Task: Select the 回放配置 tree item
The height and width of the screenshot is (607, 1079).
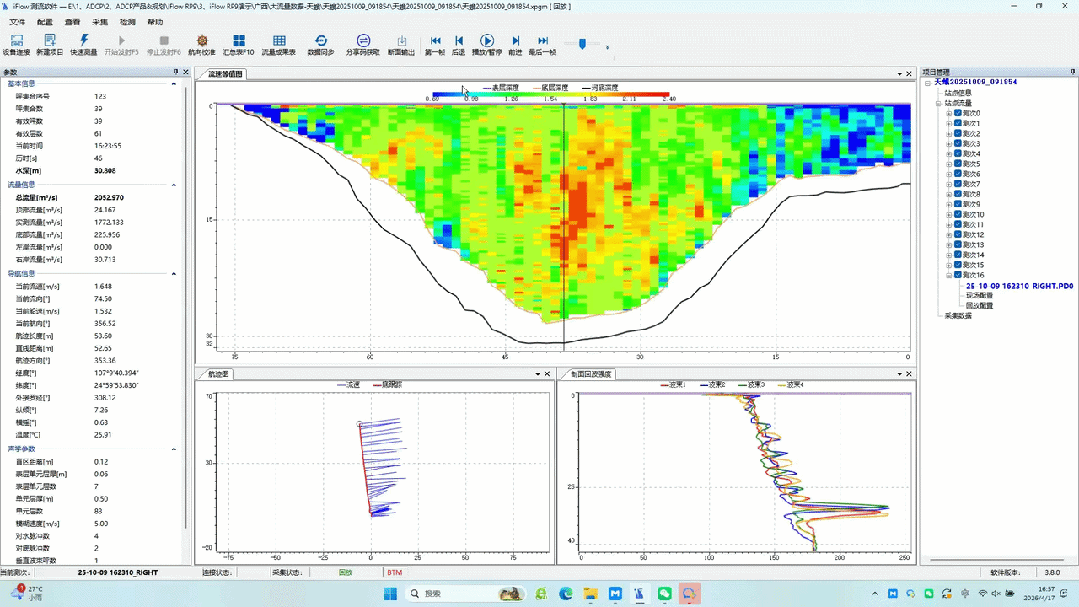Action: point(979,306)
